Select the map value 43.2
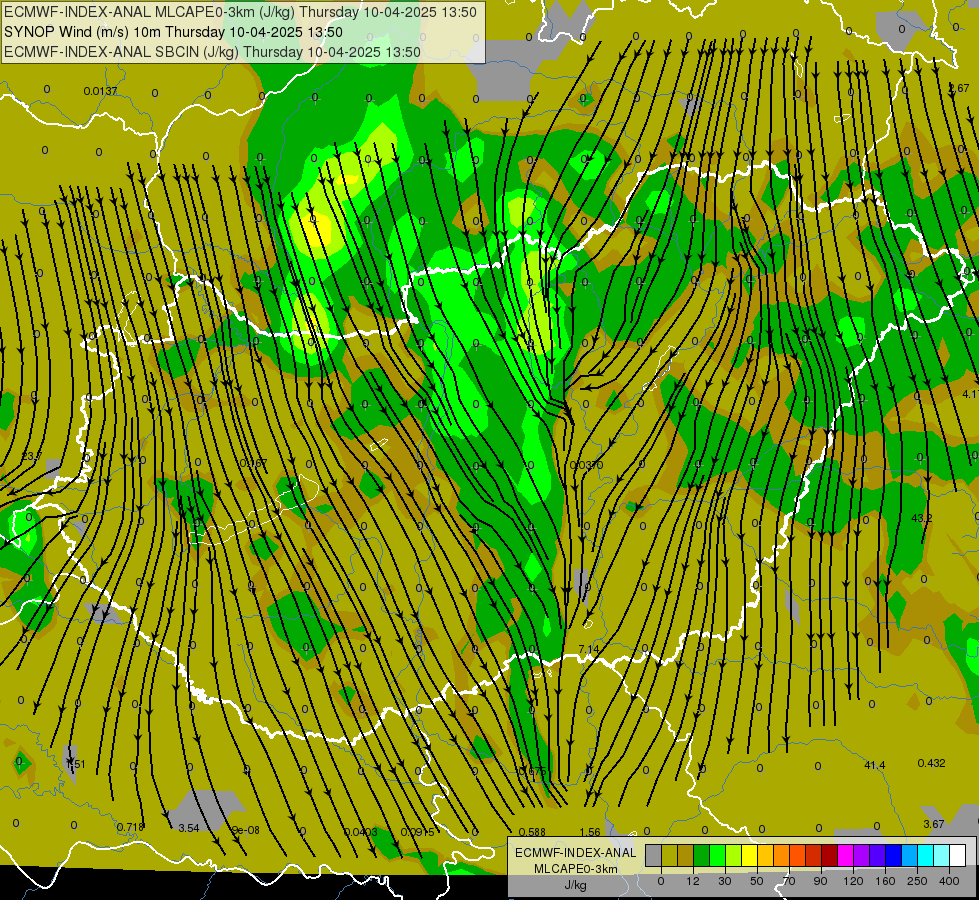This screenshot has height=900, width=979. pyautogui.click(x=922, y=518)
